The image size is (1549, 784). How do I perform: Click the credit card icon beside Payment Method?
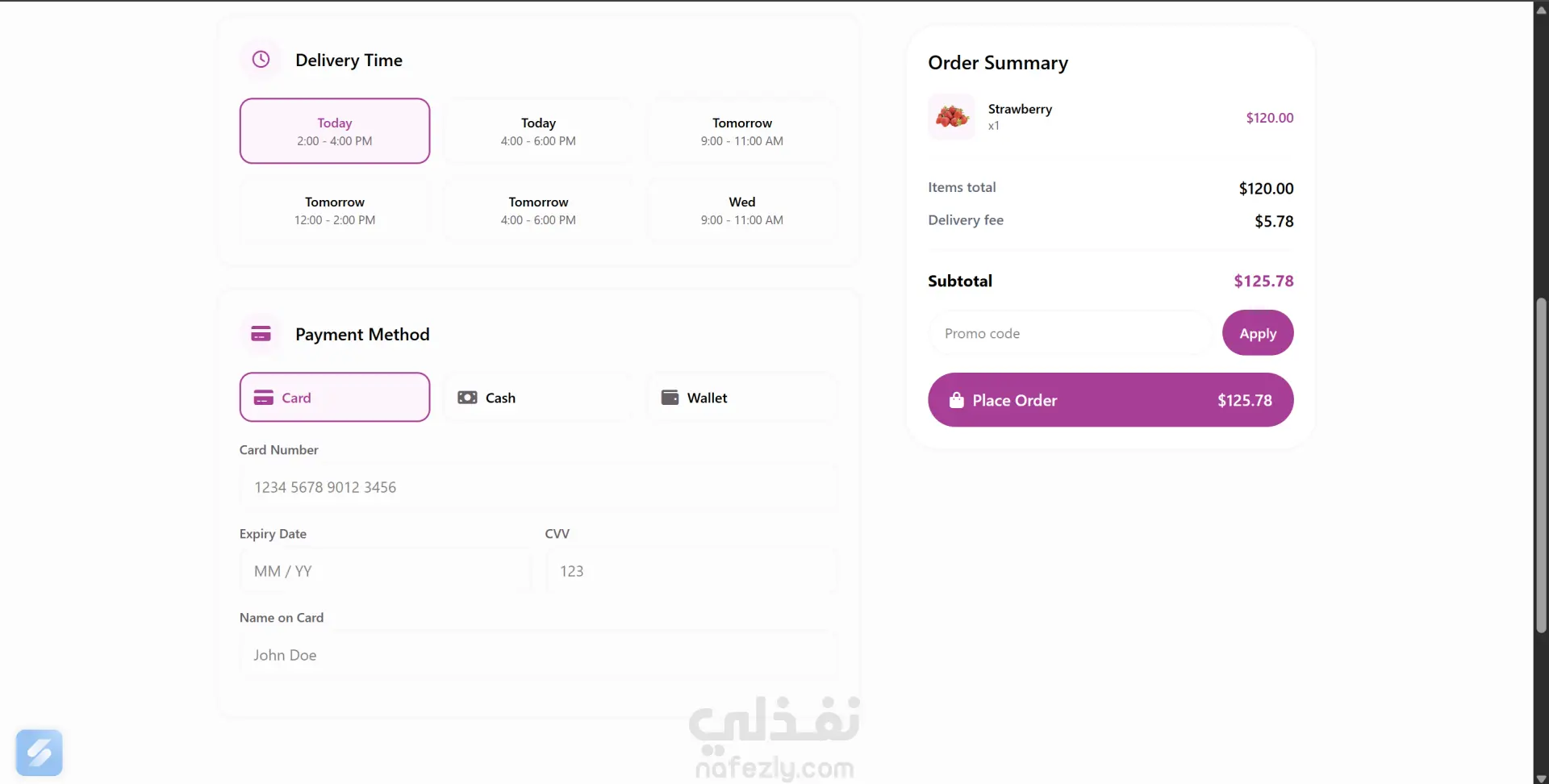pyautogui.click(x=261, y=334)
